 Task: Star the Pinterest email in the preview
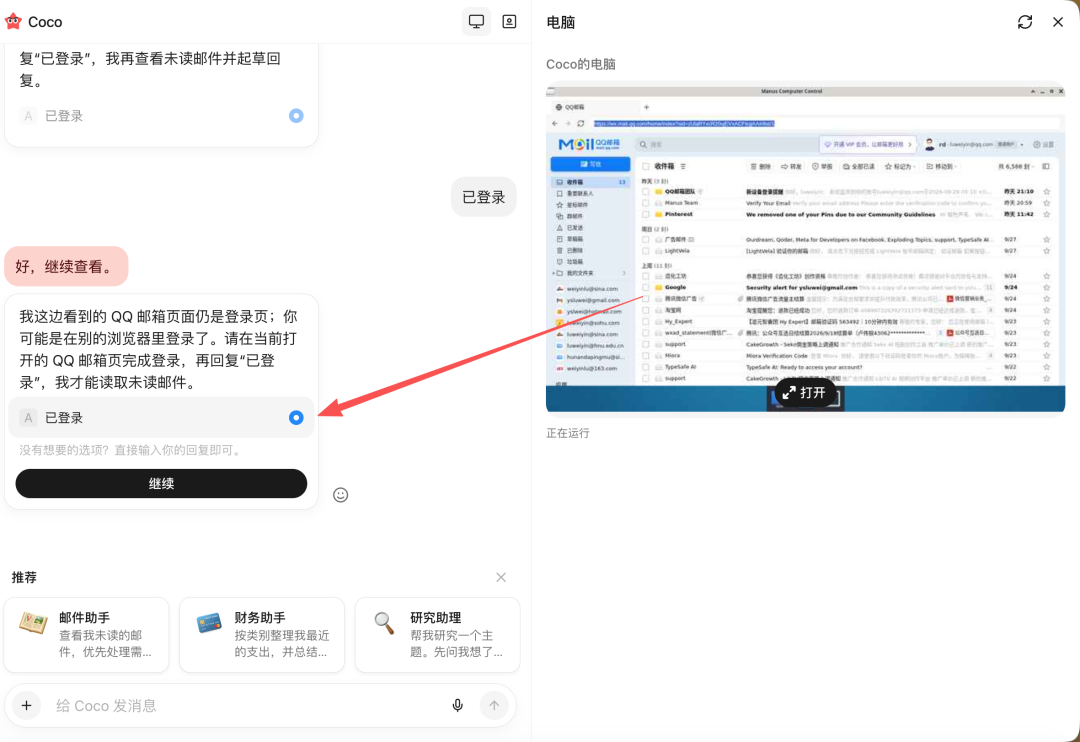point(1046,214)
